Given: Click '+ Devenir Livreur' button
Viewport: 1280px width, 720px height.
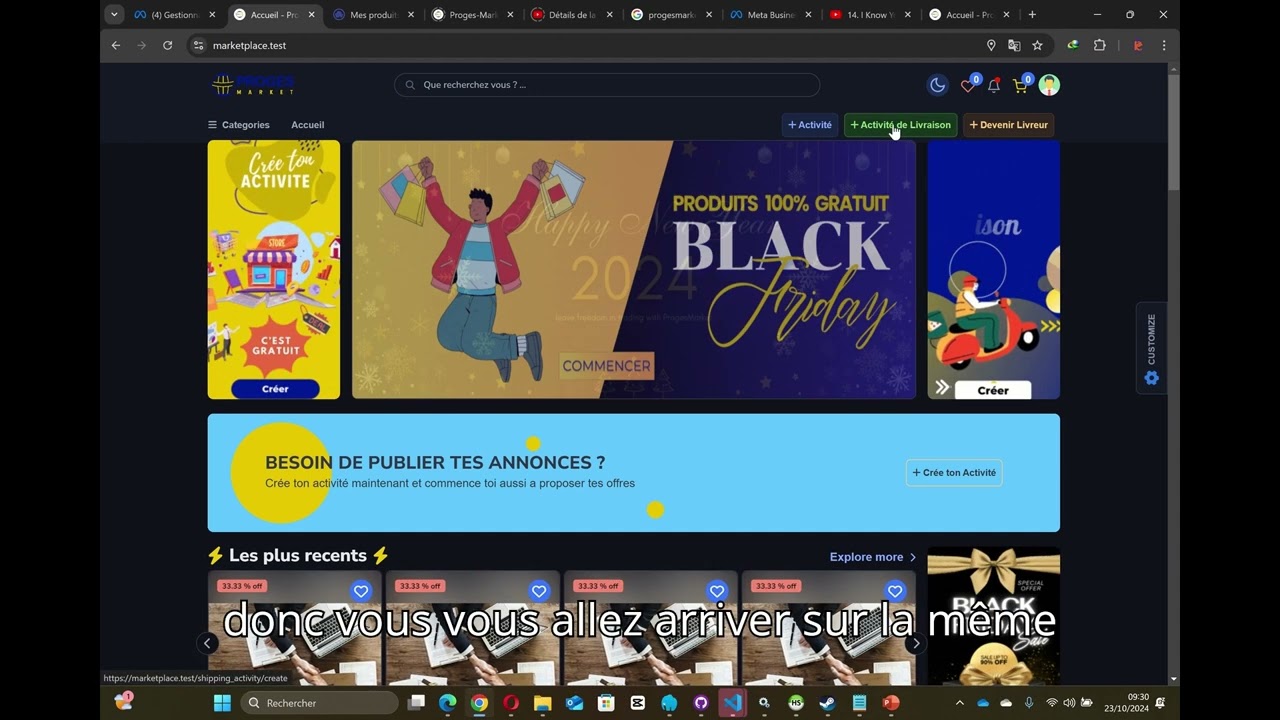Looking at the screenshot, I should click(x=1009, y=125).
